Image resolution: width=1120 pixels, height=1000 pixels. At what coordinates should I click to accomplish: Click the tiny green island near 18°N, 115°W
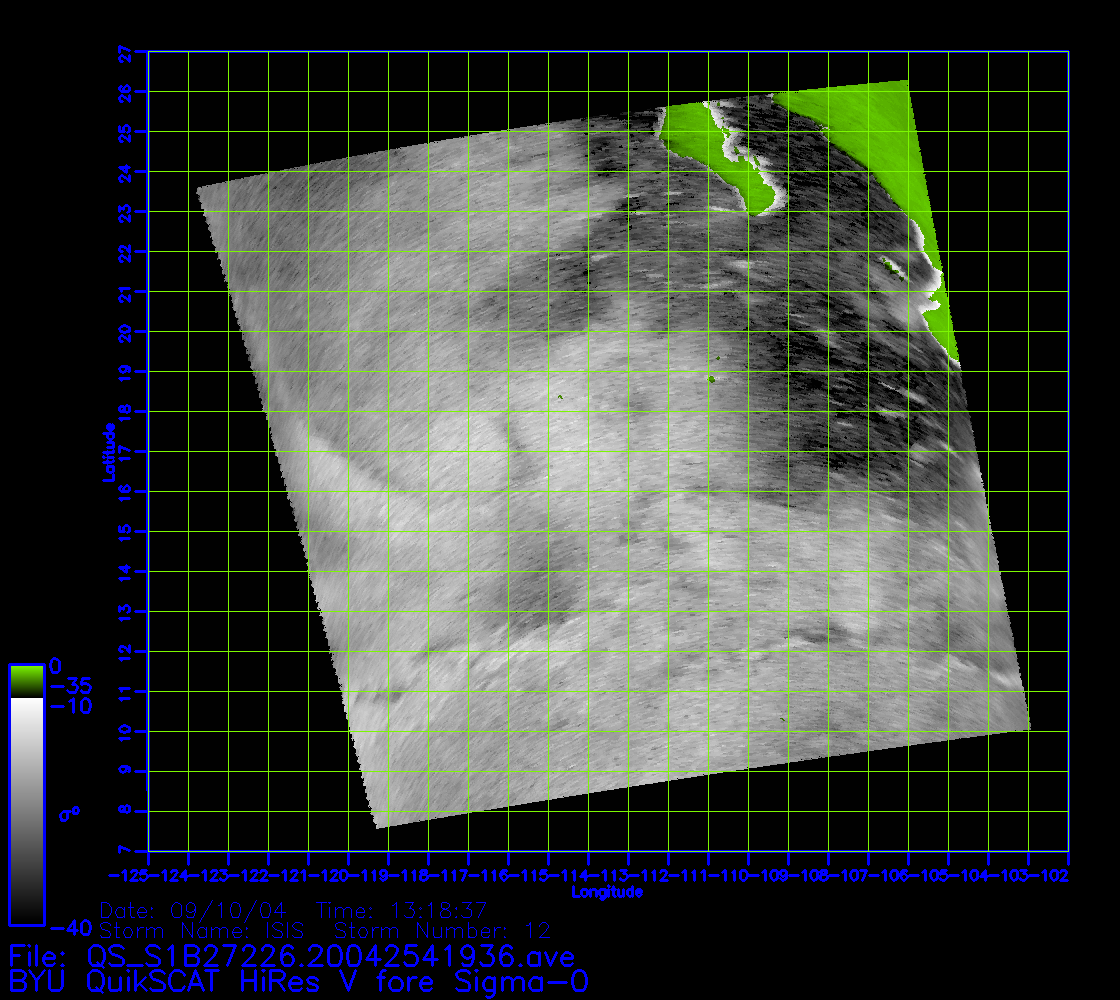coord(560,397)
